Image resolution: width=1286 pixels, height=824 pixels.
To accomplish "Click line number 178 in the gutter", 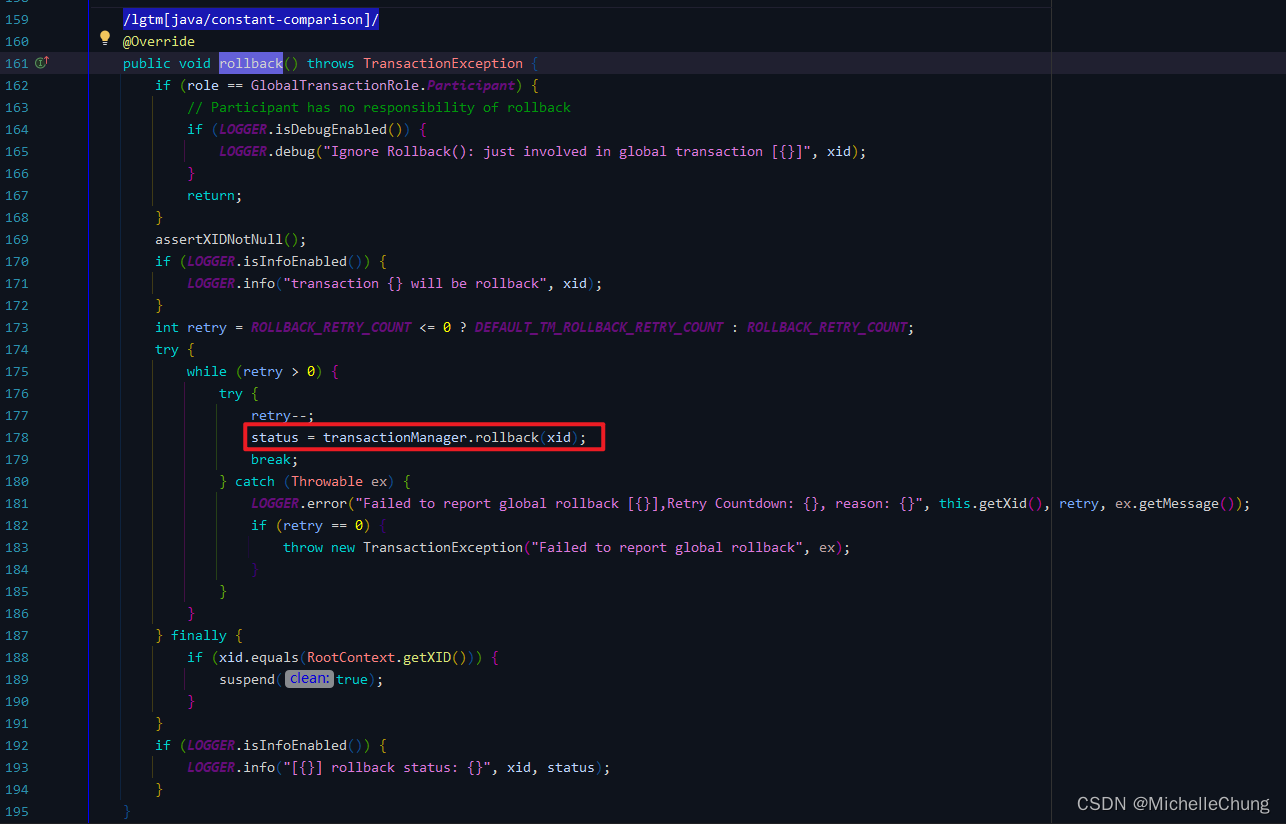I will [x=17, y=437].
